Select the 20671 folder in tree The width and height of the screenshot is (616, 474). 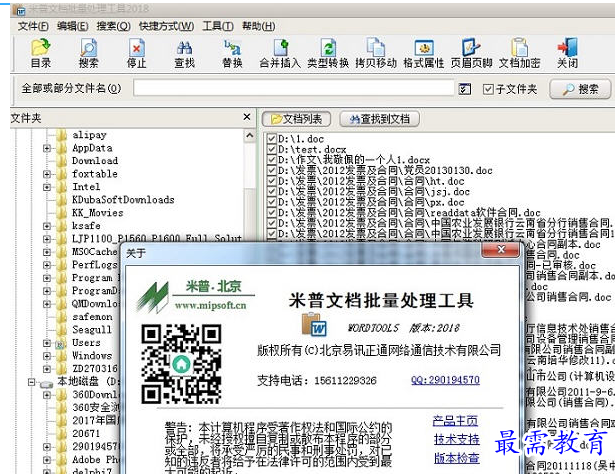click(x=86, y=434)
